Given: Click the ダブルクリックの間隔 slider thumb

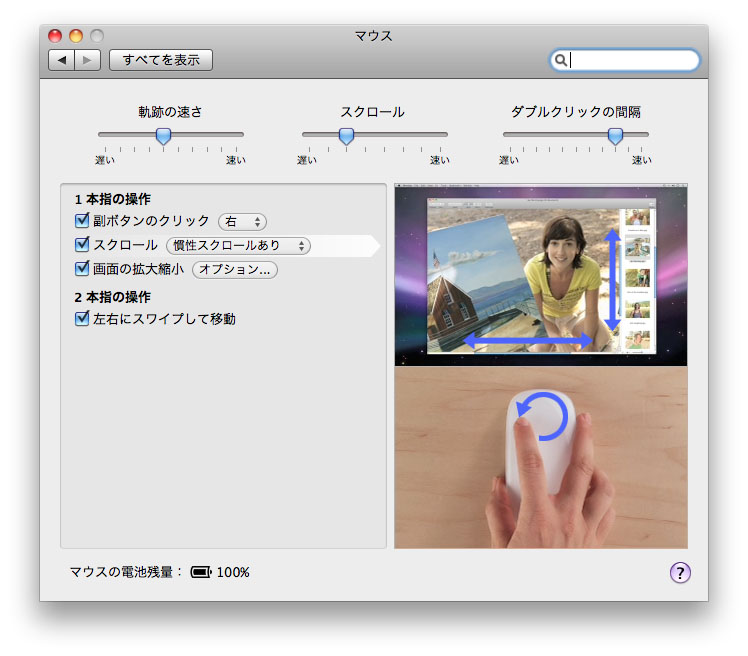Looking at the screenshot, I should pyautogui.click(x=615, y=135).
